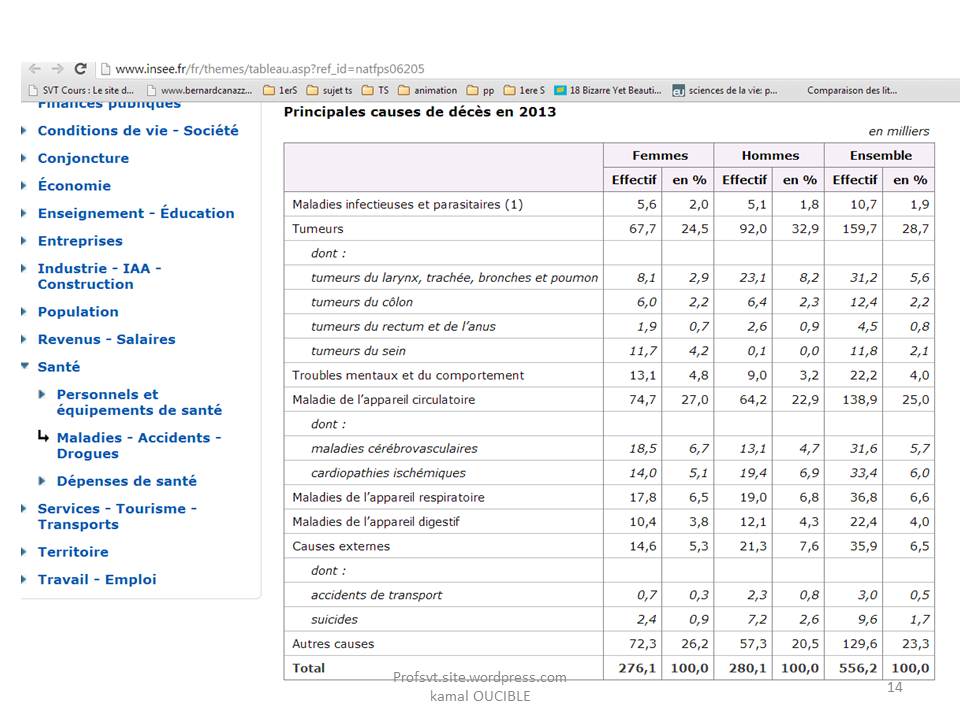Open Enseignement - Éducation theme
This screenshot has width=960, height=720.
(136, 213)
